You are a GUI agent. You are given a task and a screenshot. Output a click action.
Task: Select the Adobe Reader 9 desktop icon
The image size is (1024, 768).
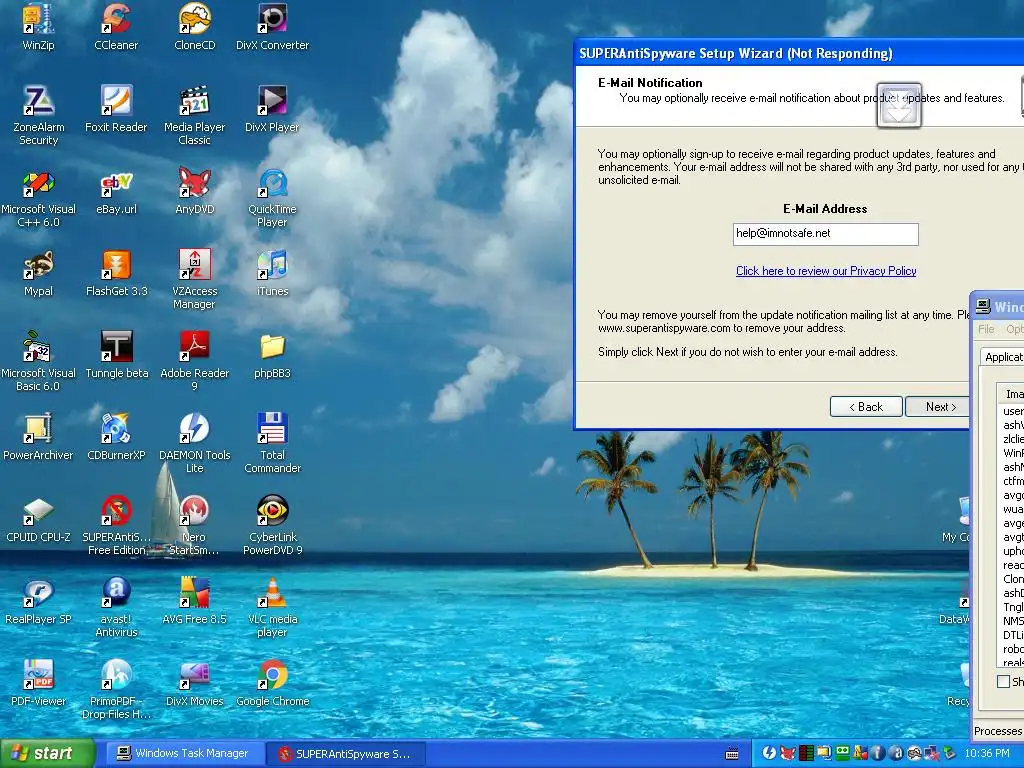tap(195, 362)
